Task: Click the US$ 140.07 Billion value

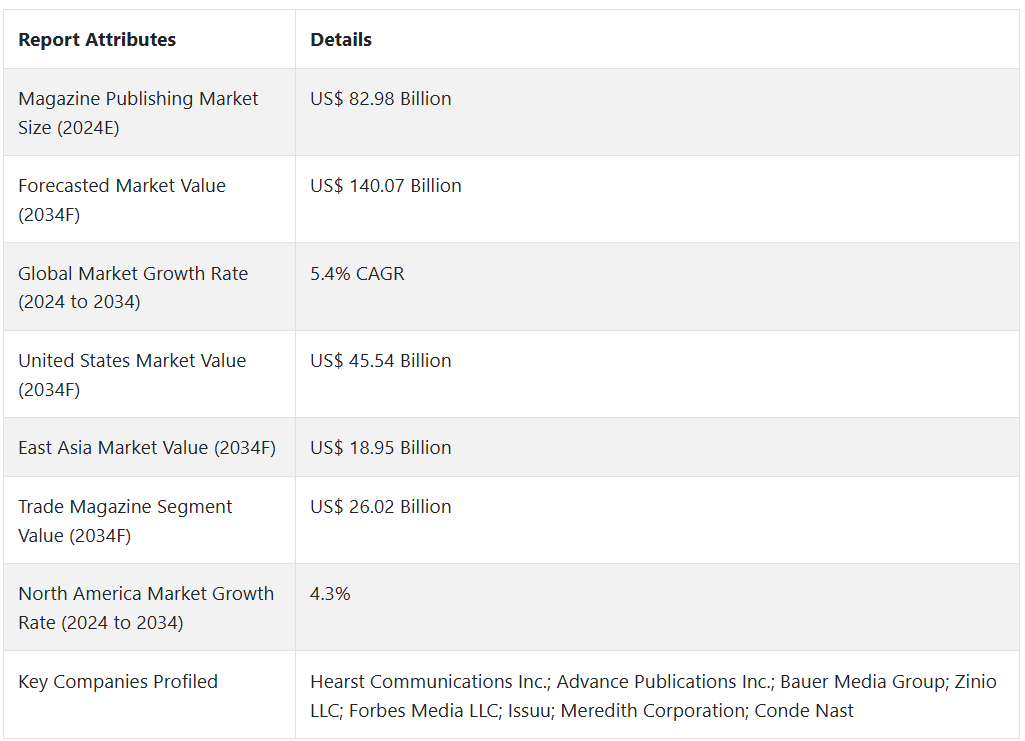Action: (386, 186)
